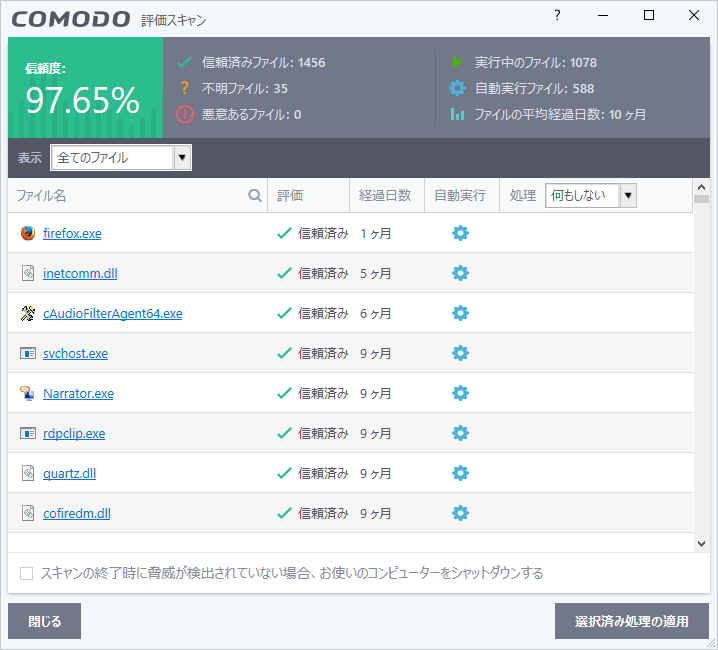Screen dimensions: 718x650
Task: Click the scrollbar up arrow
Action: [701, 187]
